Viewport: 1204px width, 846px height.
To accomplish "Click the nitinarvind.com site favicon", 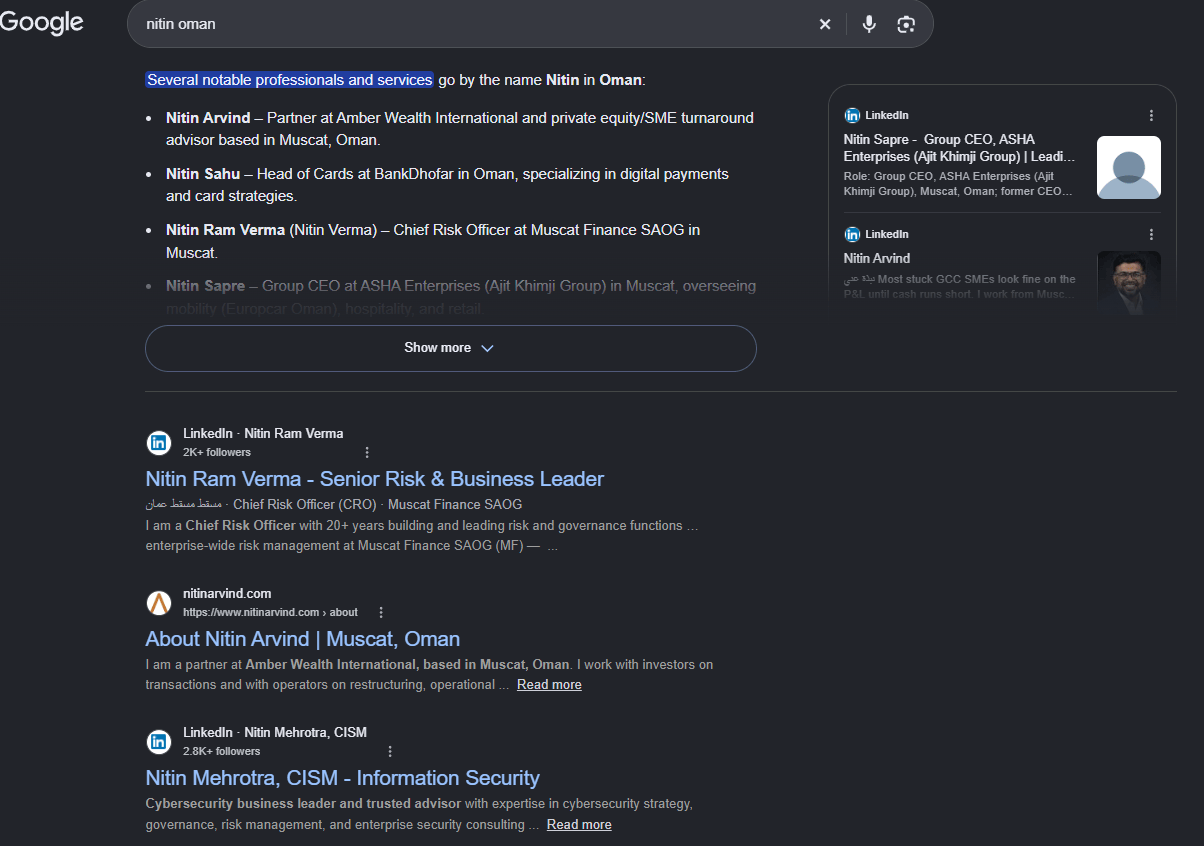I will coord(159,602).
